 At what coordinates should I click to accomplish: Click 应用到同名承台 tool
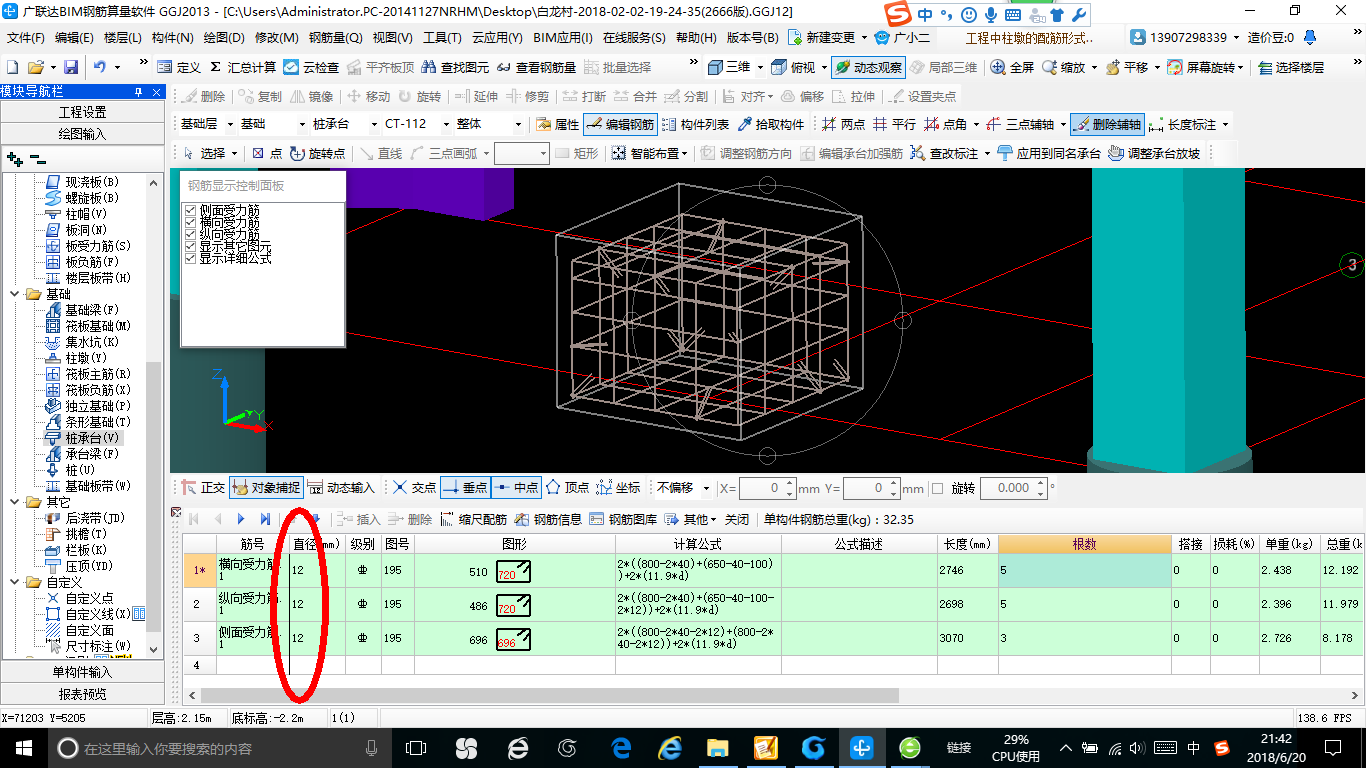coord(1050,153)
